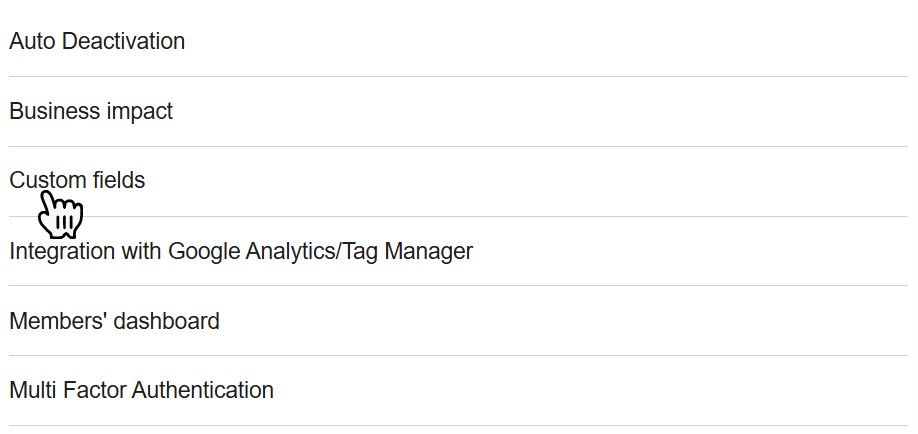Click the Business impact link
The width and height of the screenshot is (918, 434).
[91, 112]
